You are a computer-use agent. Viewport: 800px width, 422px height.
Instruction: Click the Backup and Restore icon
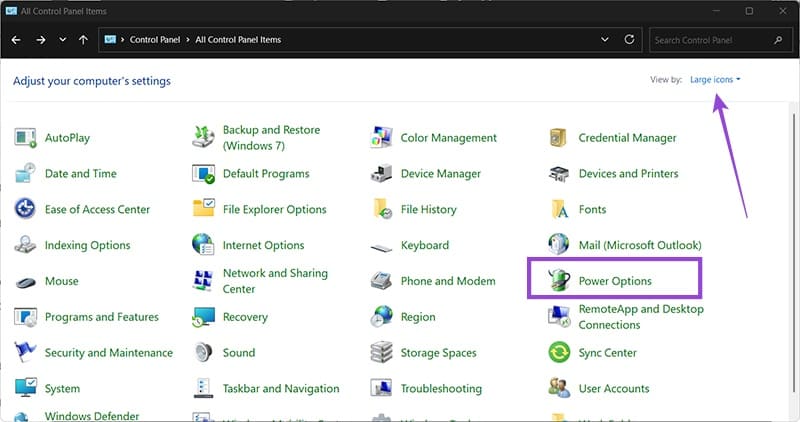coord(203,137)
